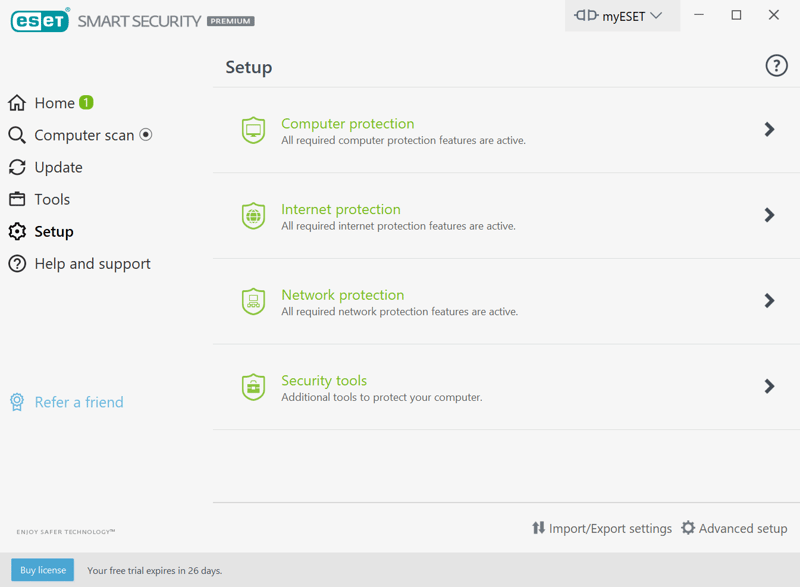Go to the Home menu item

[55, 103]
